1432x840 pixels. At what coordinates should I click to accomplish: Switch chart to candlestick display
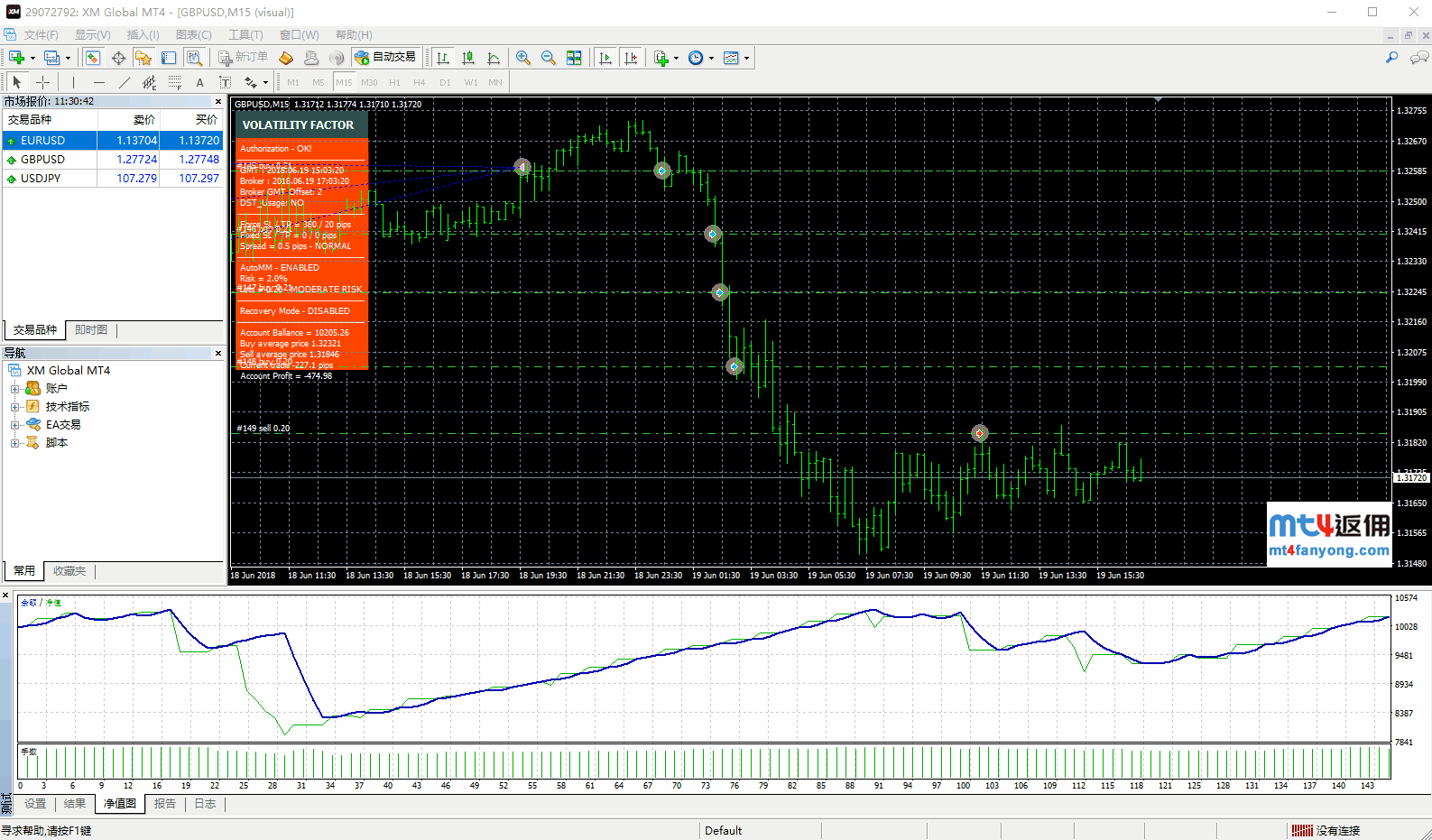(x=468, y=58)
